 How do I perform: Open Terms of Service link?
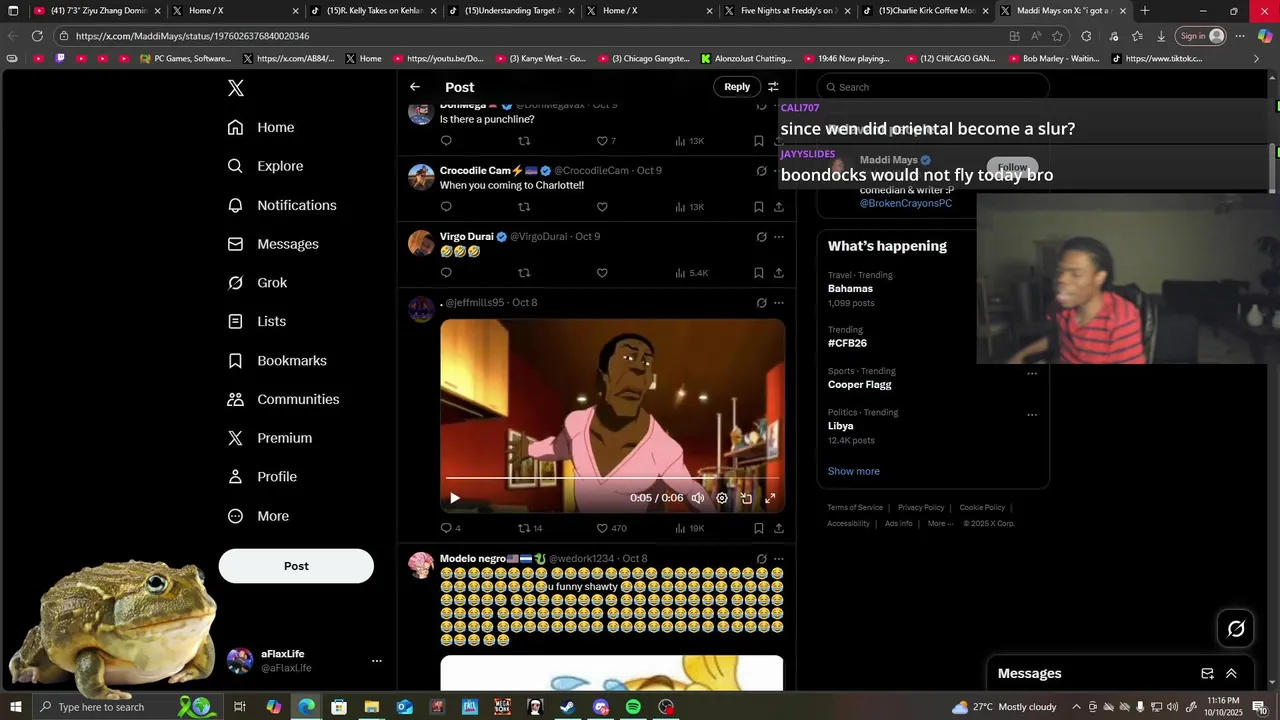[855, 507]
